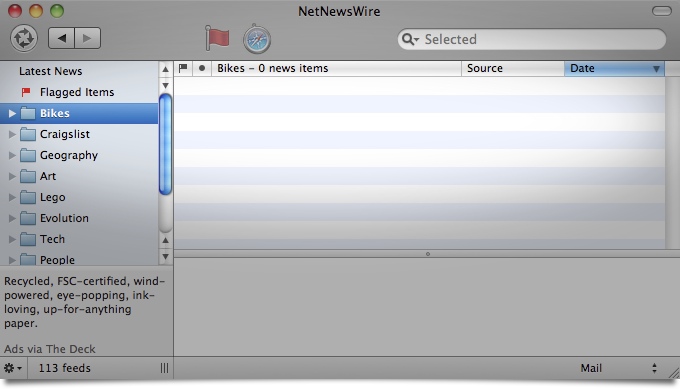Sort by the unread dot column header
680x389 pixels.
pyautogui.click(x=202, y=68)
